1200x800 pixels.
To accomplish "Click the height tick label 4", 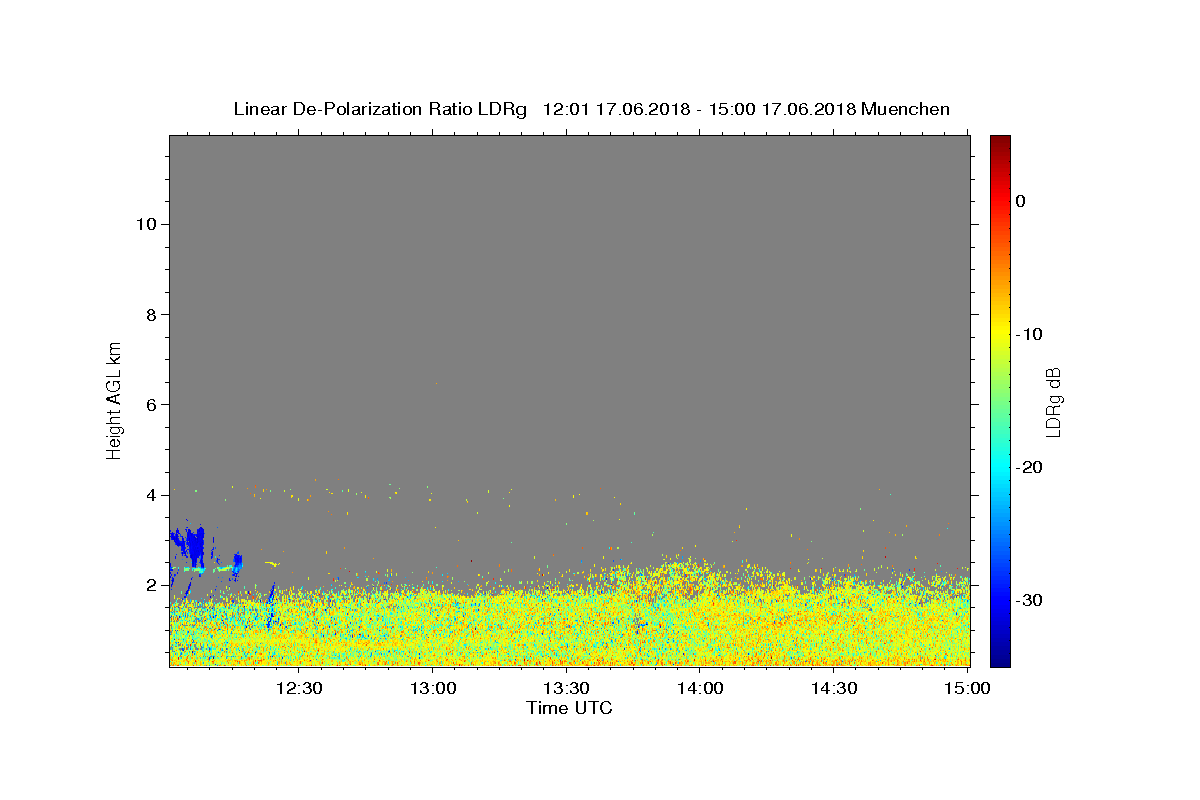I will tap(151, 495).
